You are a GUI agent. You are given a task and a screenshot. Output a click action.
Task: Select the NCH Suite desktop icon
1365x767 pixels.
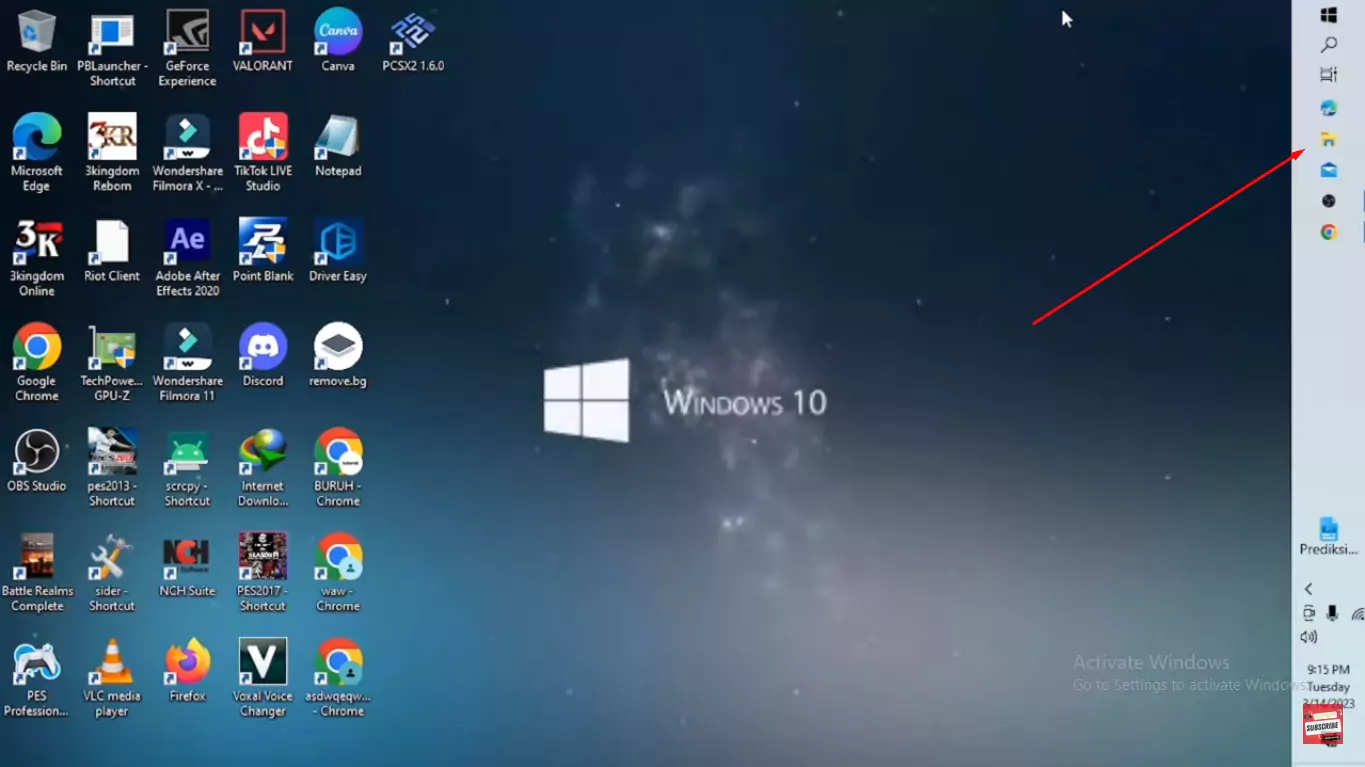(187, 567)
